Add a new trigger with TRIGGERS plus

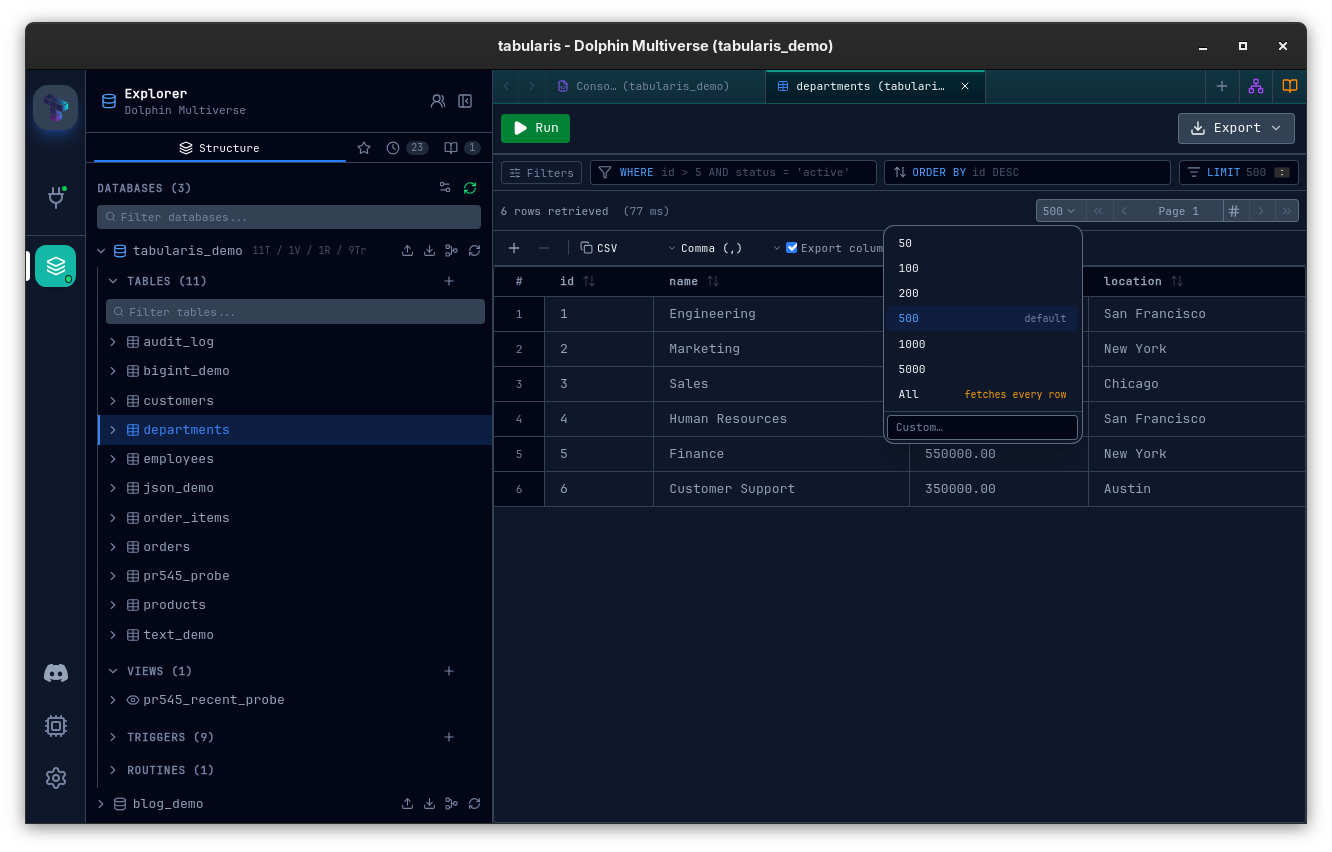coord(449,737)
